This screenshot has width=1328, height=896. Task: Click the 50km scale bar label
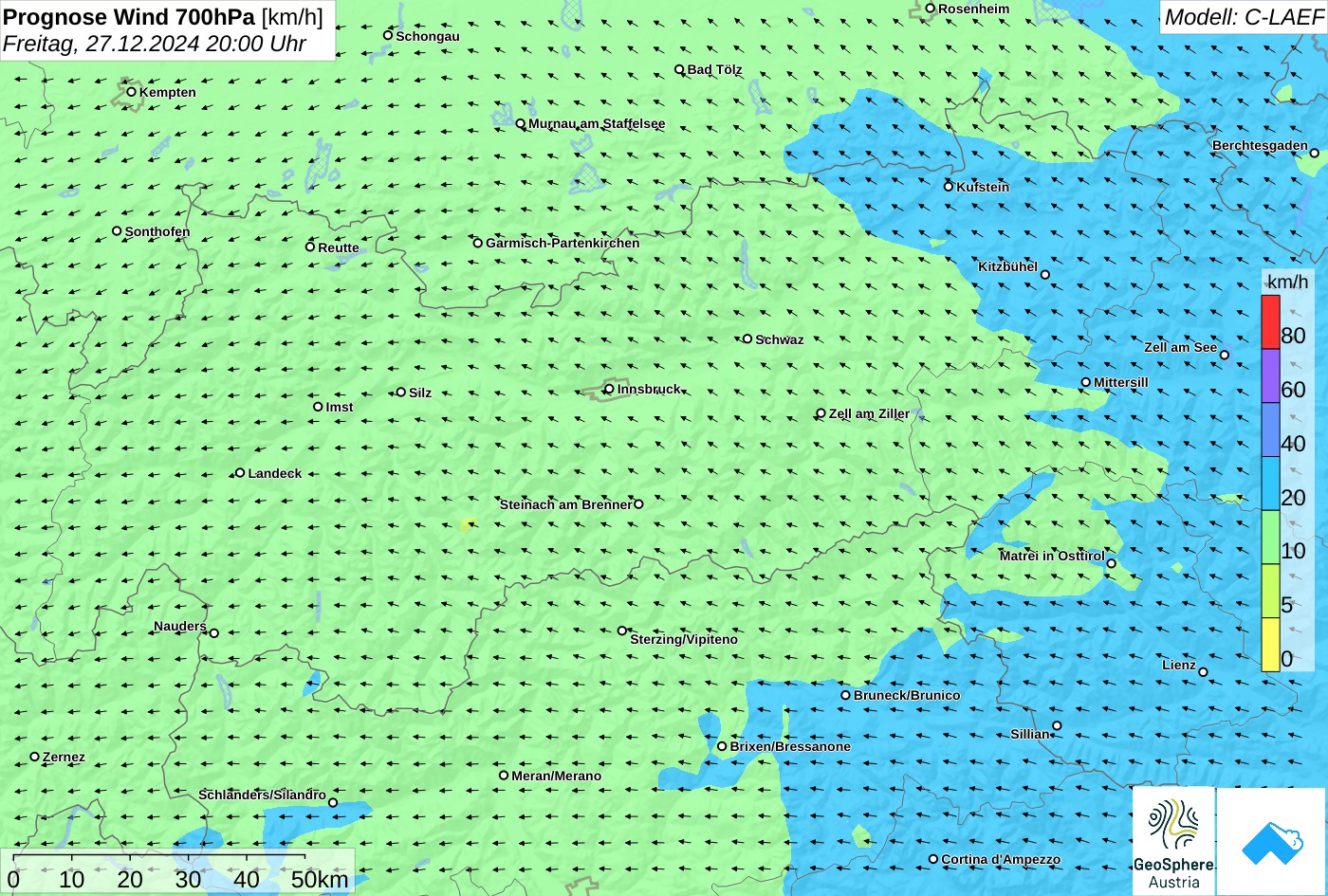320,879
